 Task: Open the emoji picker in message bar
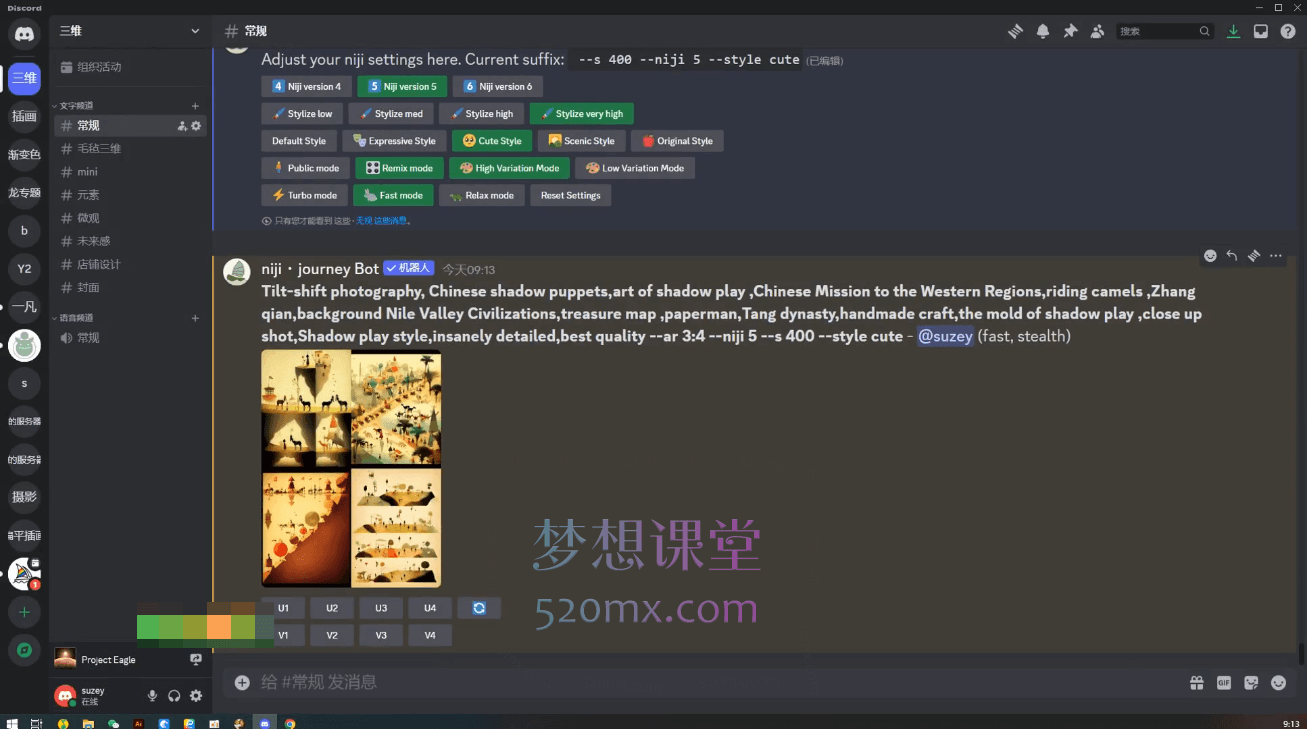(1278, 682)
